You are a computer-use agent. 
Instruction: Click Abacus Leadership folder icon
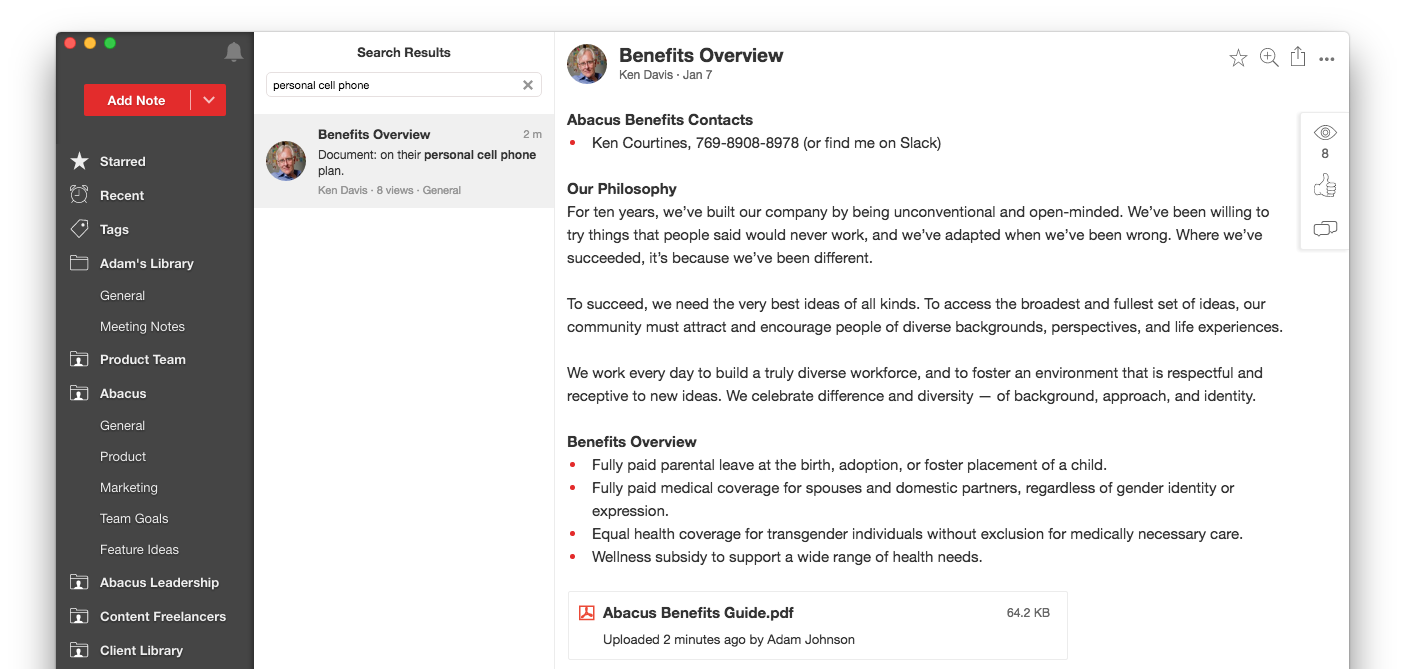pyautogui.click(x=79, y=582)
